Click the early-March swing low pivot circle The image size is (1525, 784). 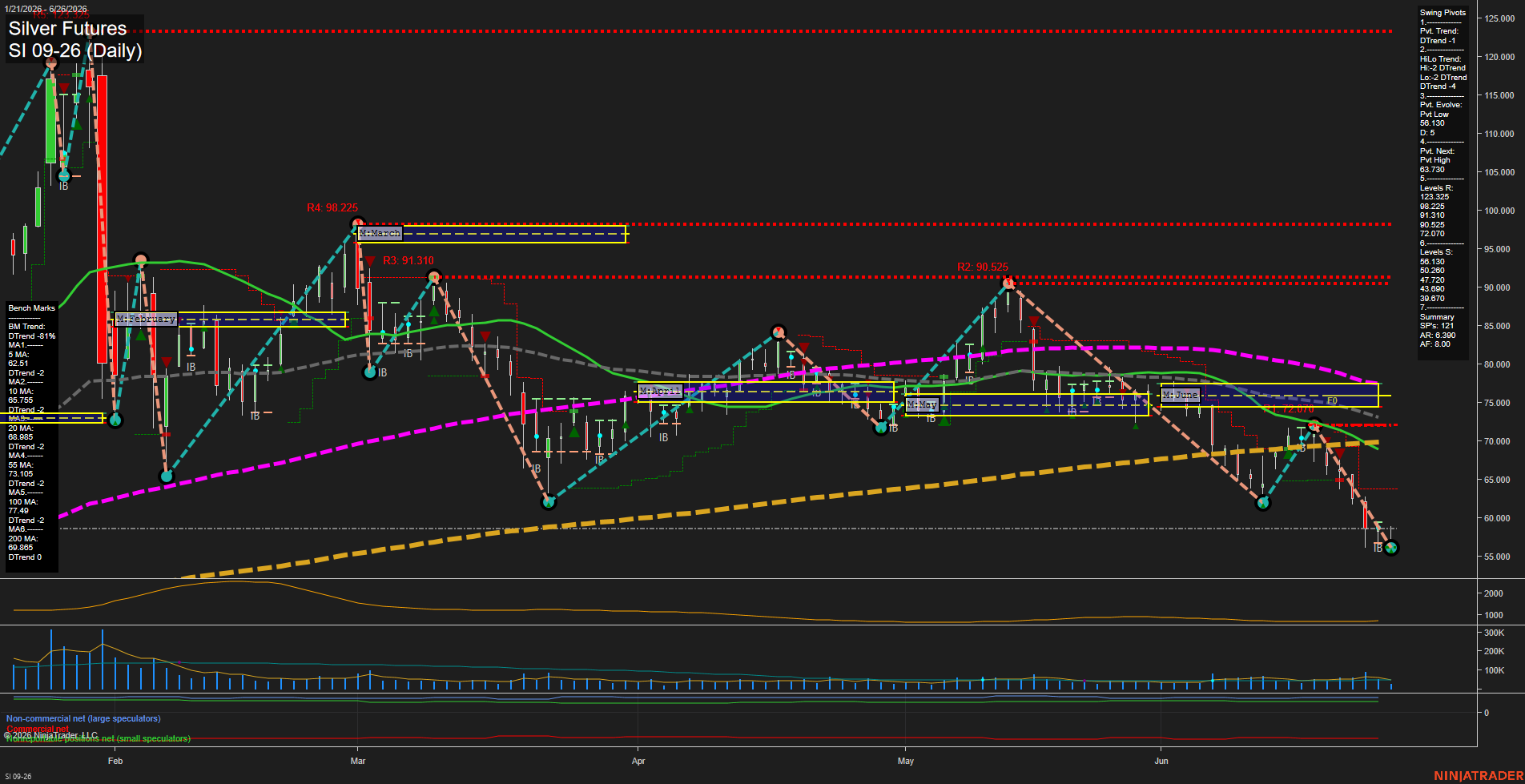[x=369, y=372]
